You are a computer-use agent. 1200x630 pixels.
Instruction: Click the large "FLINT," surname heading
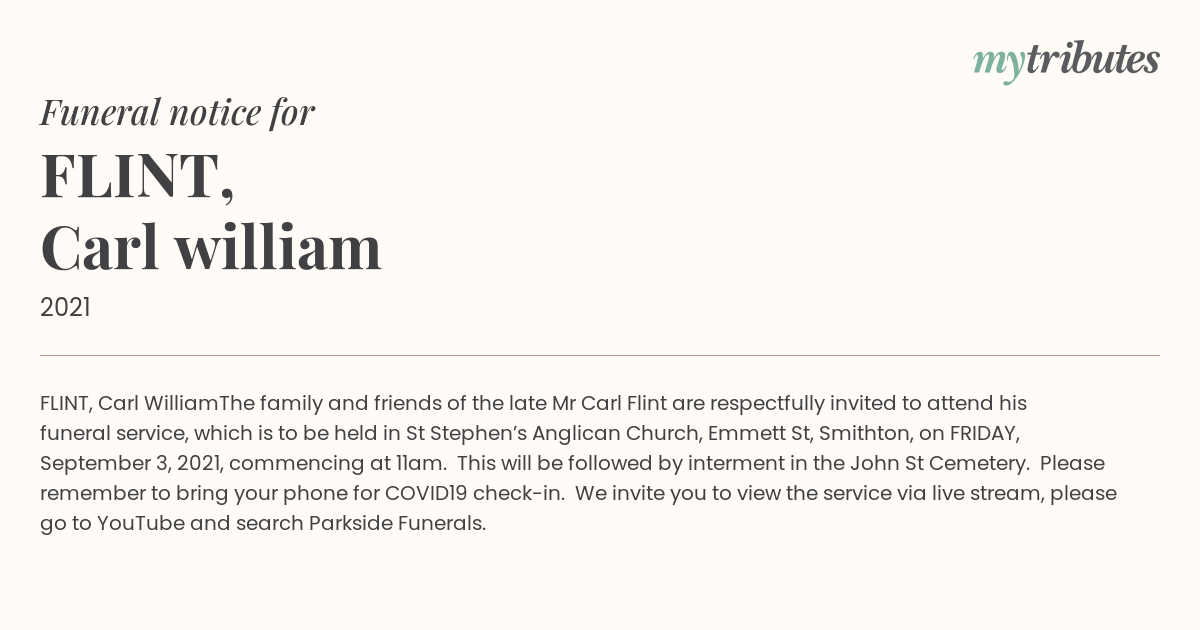pyautogui.click(x=138, y=175)
